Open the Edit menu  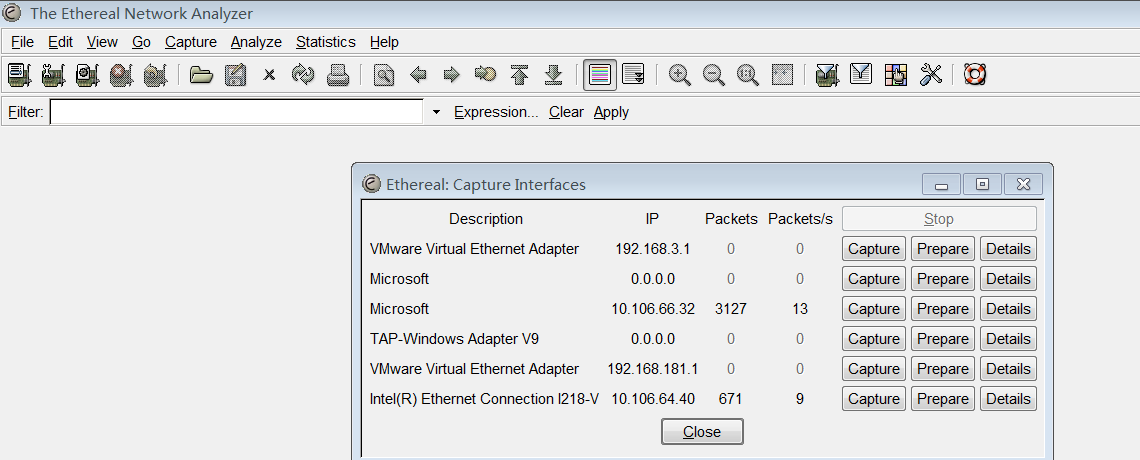click(x=60, y=42)
